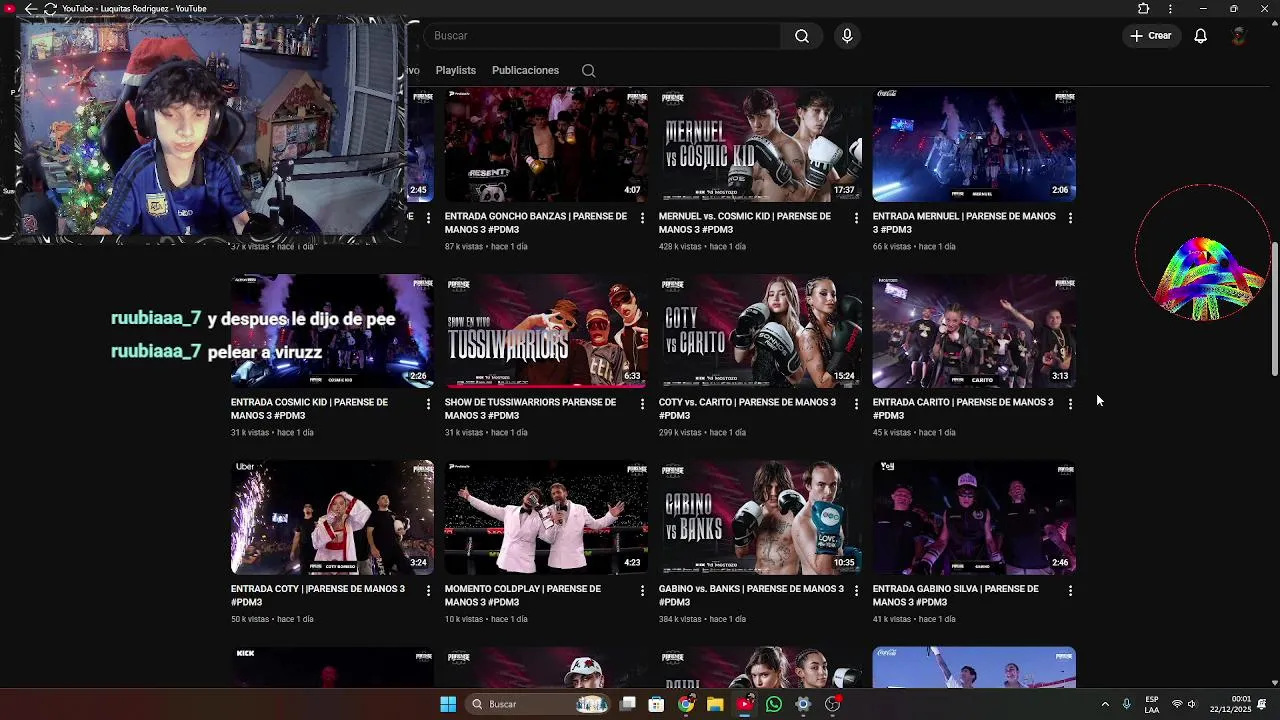This screenshot has height=720, width=1280.
Task: Open options for Show de Tussiwarriors video
Action: pyautogui.click(x=642, y=404)
